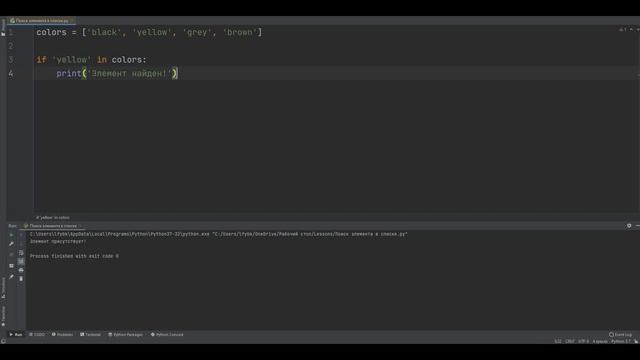Open the Event Log
640x360 pixels.
[620, 335]
